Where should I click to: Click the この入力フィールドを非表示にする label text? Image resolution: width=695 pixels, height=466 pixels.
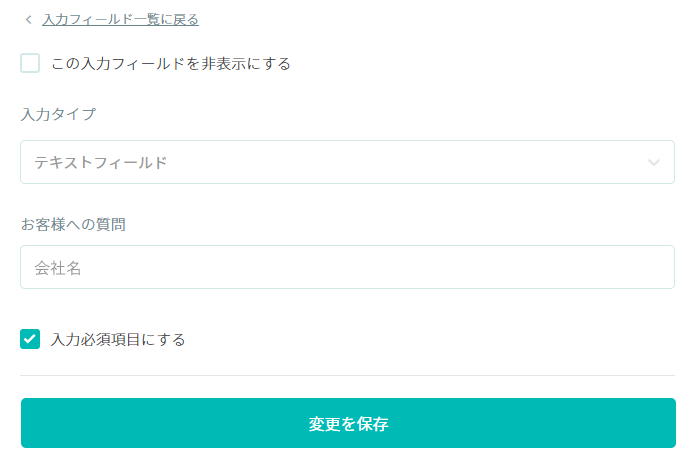[x=170, y=63]
